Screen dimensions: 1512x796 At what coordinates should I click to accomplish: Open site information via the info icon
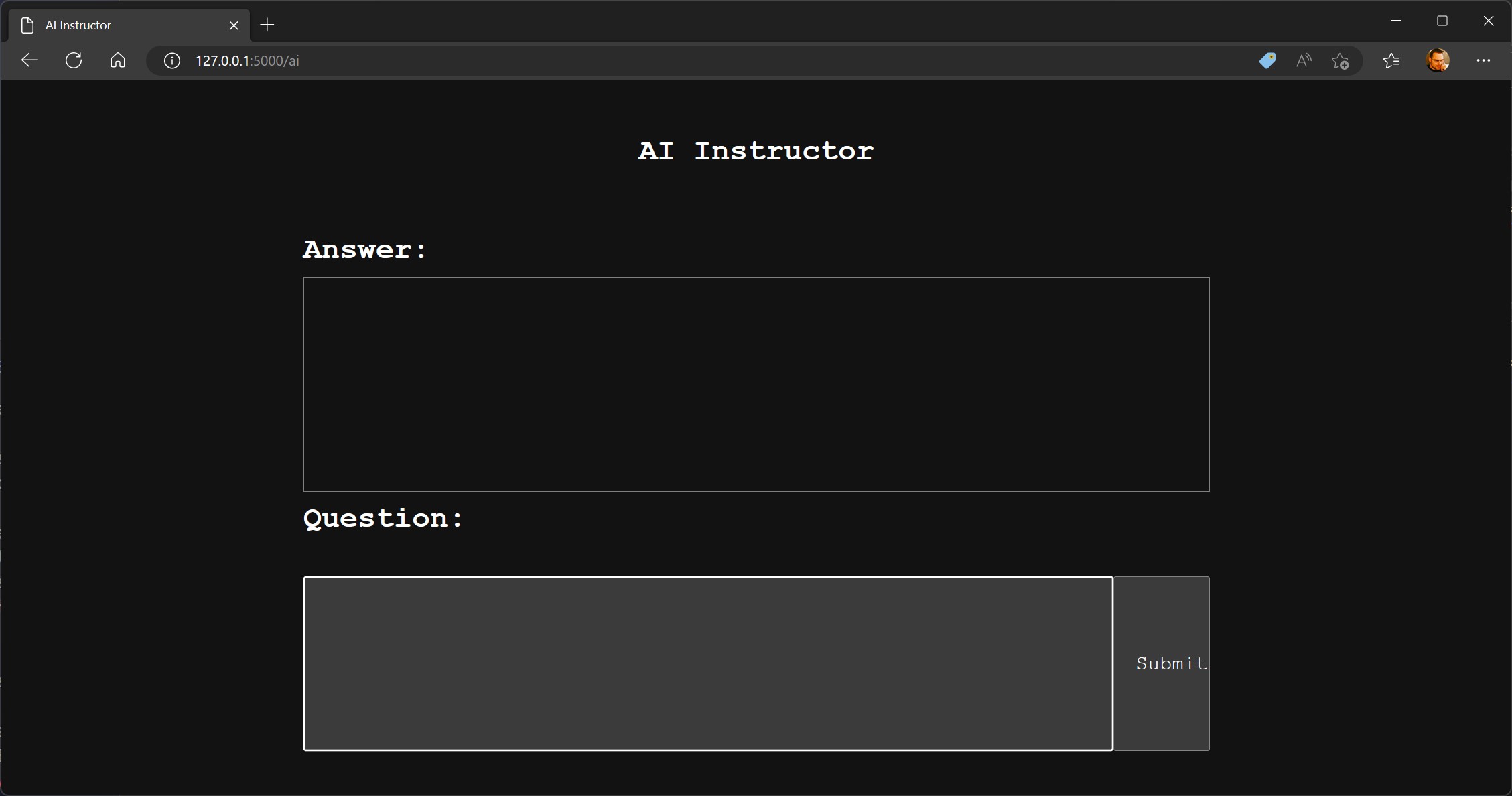pos(171,61)
